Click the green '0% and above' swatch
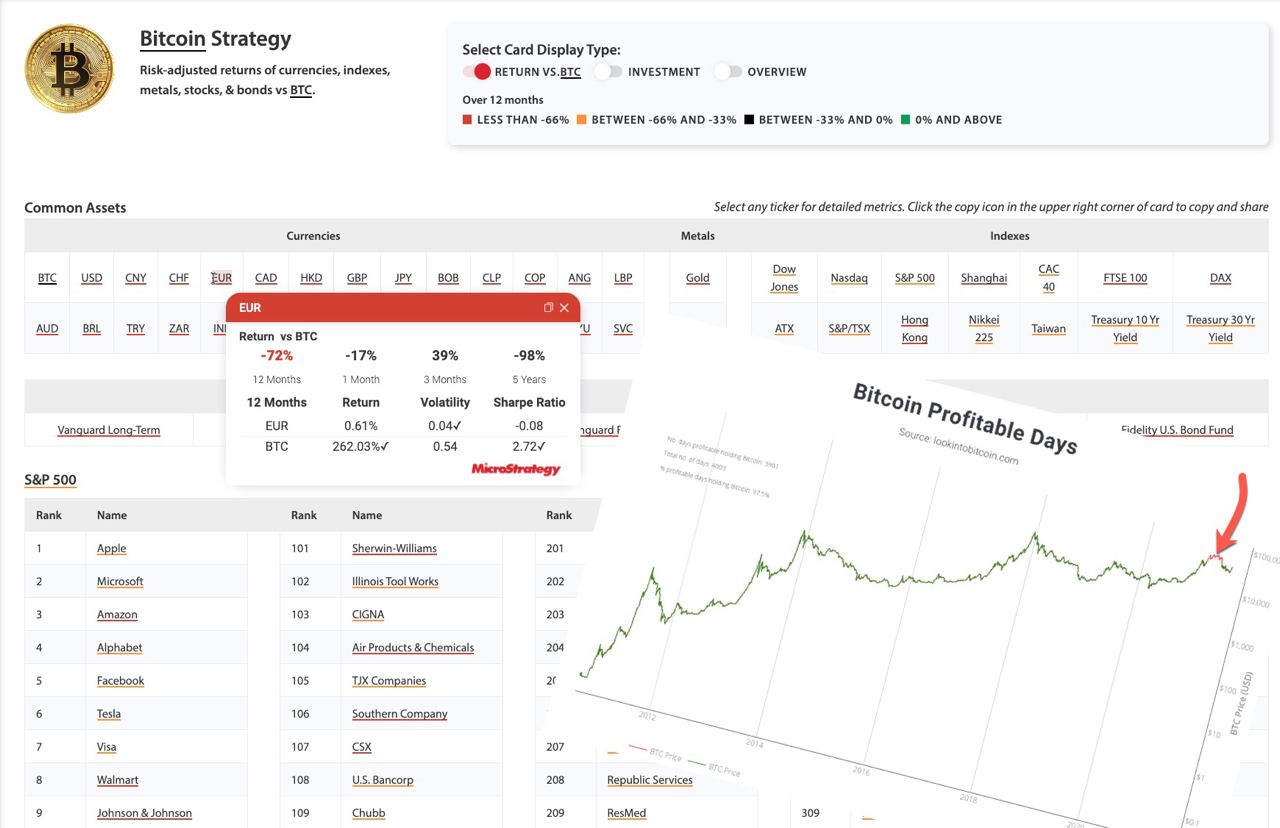The width and height of the screenshot is (1280, 828). tap(905, 120)
